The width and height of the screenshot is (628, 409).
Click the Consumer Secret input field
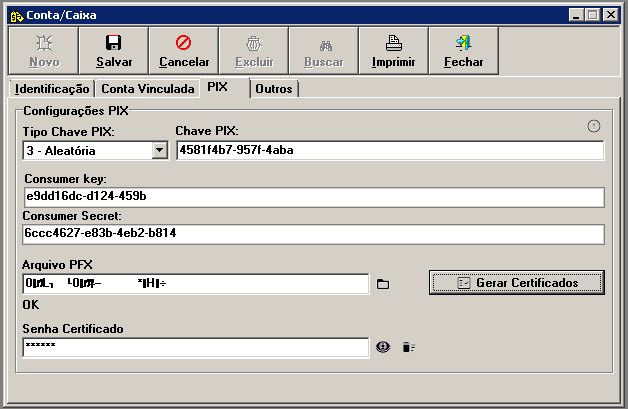(x=313, y=234)
